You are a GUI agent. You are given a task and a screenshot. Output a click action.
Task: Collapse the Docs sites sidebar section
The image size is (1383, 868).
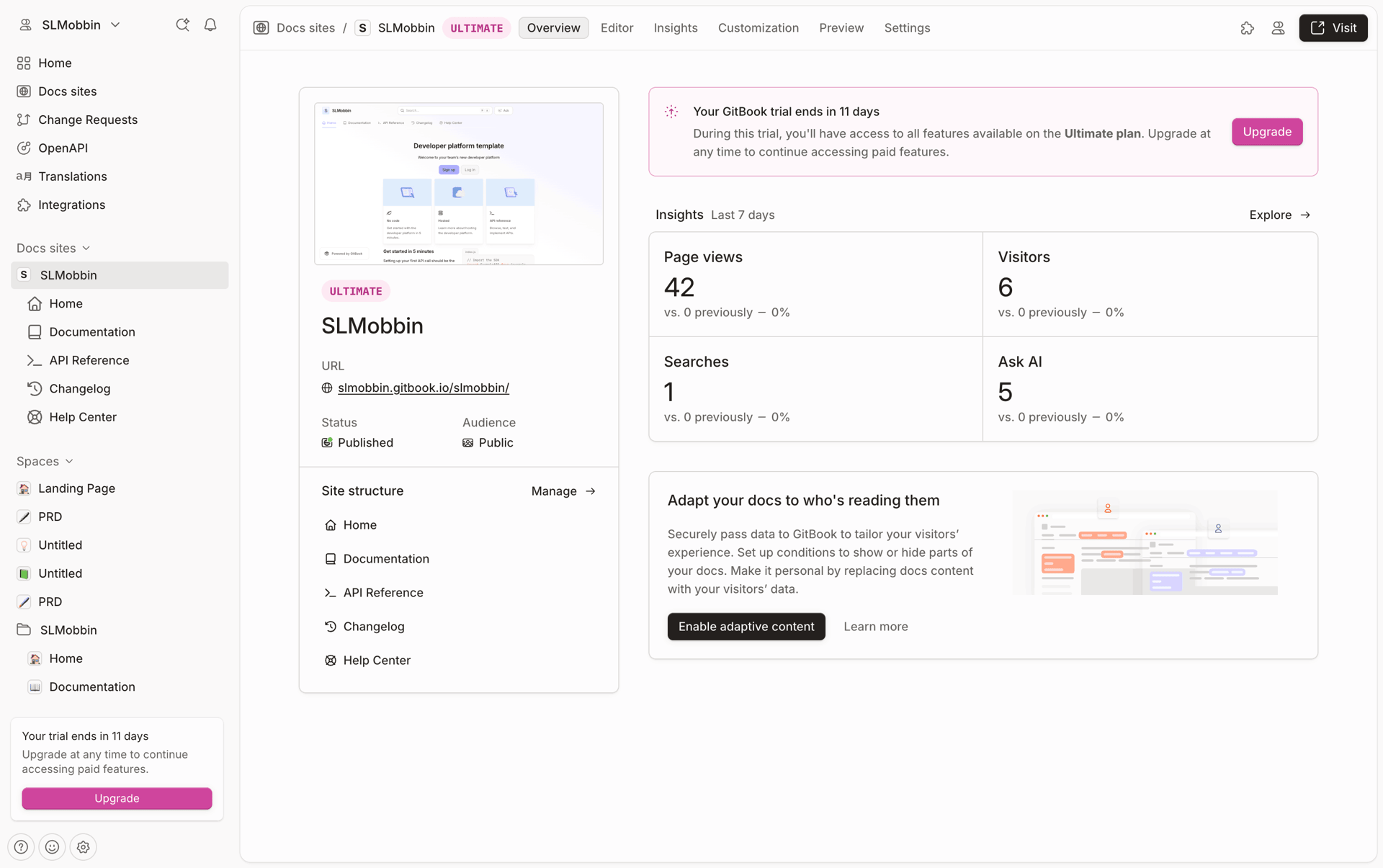point(53,248)
